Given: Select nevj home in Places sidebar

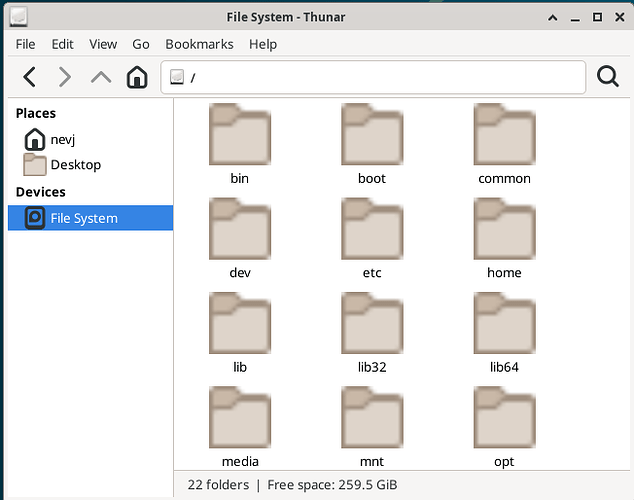Looking at the screenshot, I should point(62,139).
